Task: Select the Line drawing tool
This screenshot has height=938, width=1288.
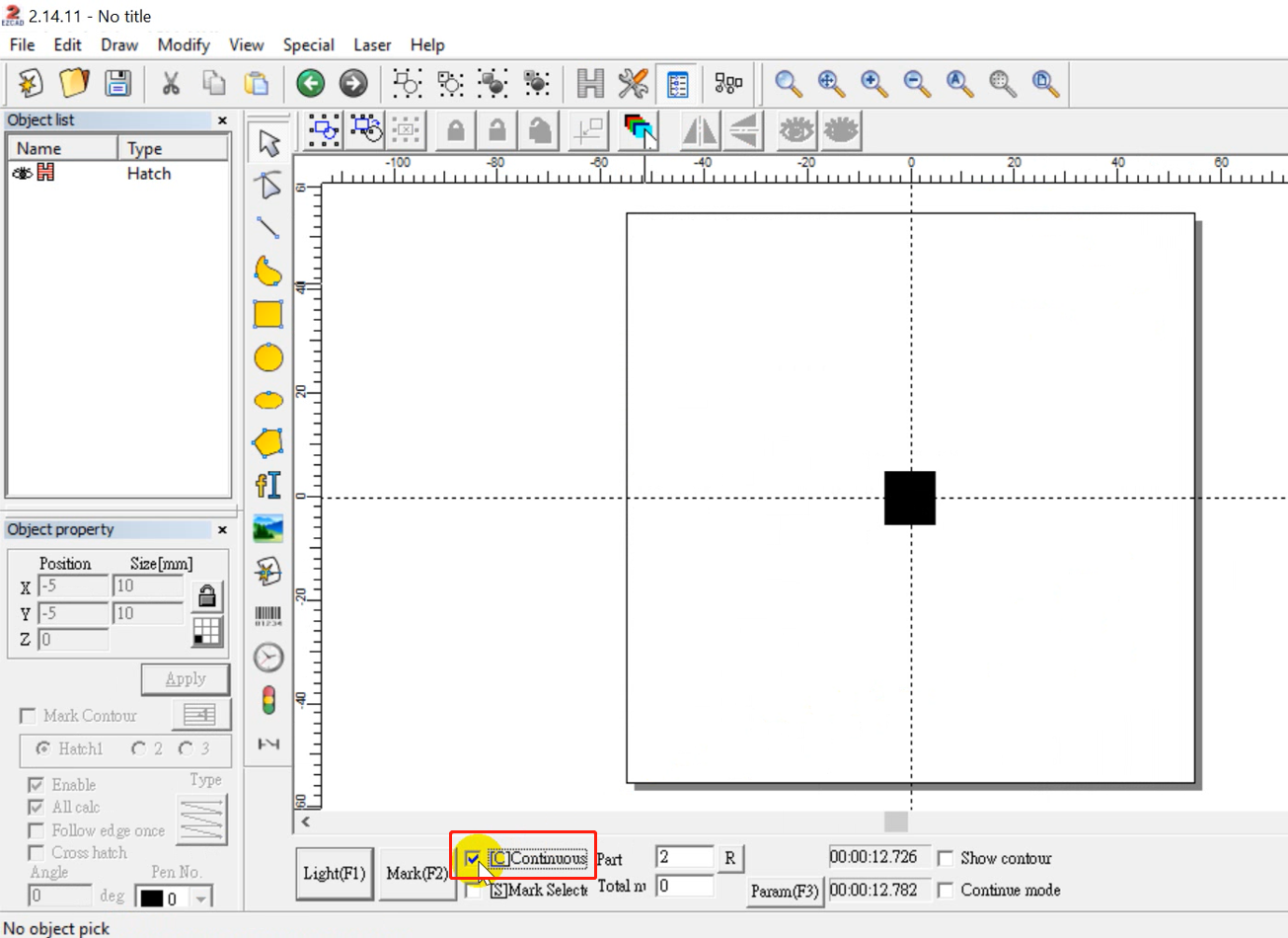Action: tap(268, 228)
